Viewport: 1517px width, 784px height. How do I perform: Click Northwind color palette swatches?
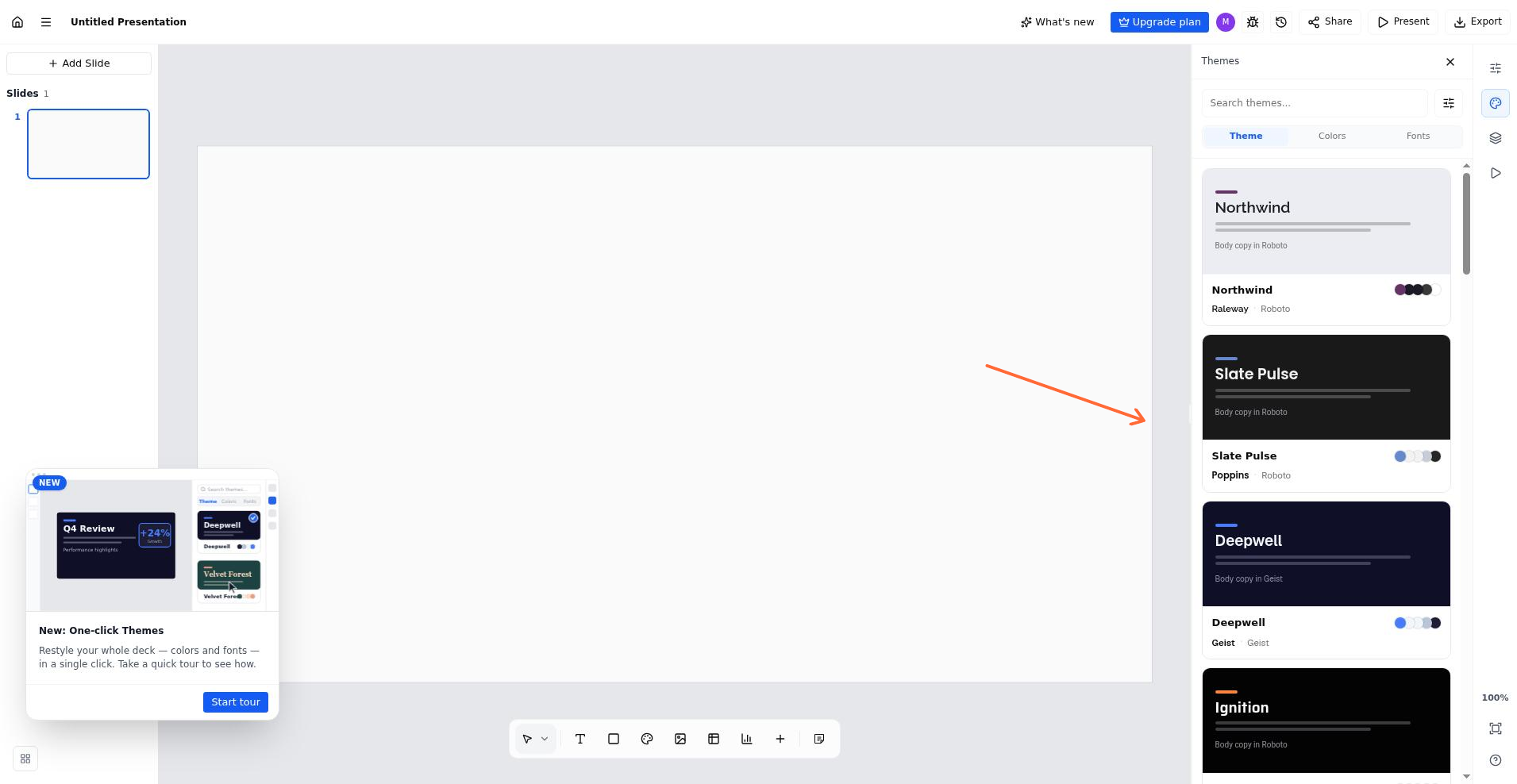point(1418,290)
